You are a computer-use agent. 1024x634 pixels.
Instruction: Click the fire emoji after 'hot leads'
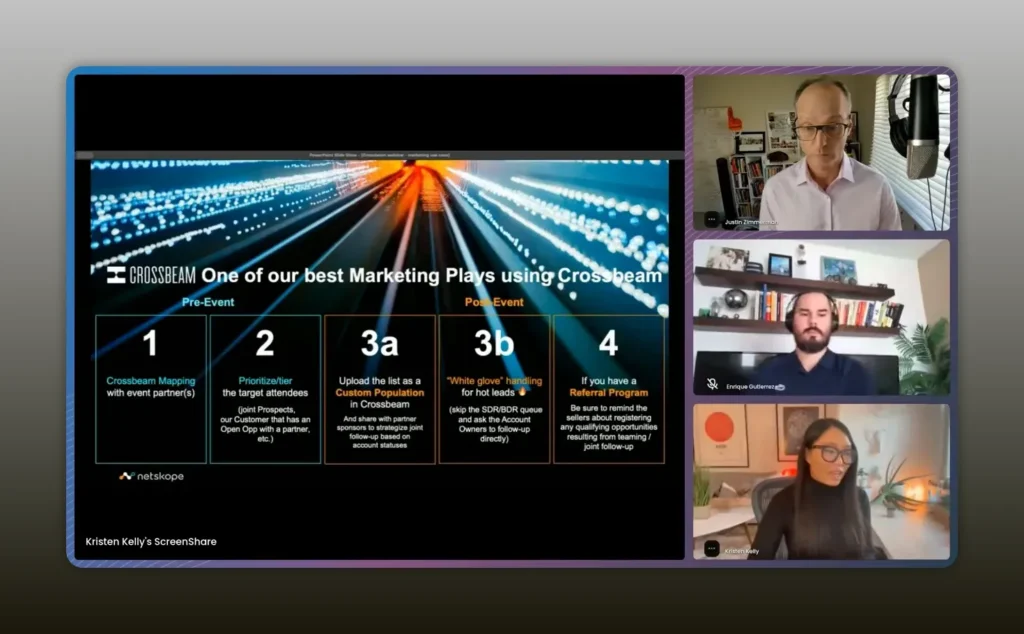[x=522, y=393]
